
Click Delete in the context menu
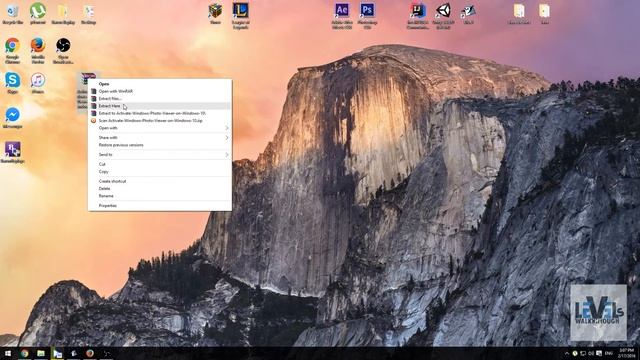coord(160,189)
